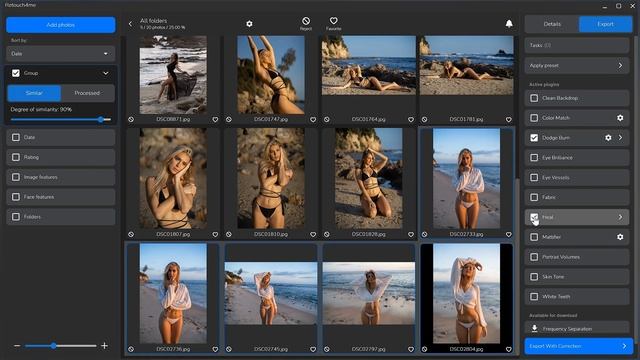Enable the Face features checkbox
Screen dimensions: 640x360
pos(16,197)
